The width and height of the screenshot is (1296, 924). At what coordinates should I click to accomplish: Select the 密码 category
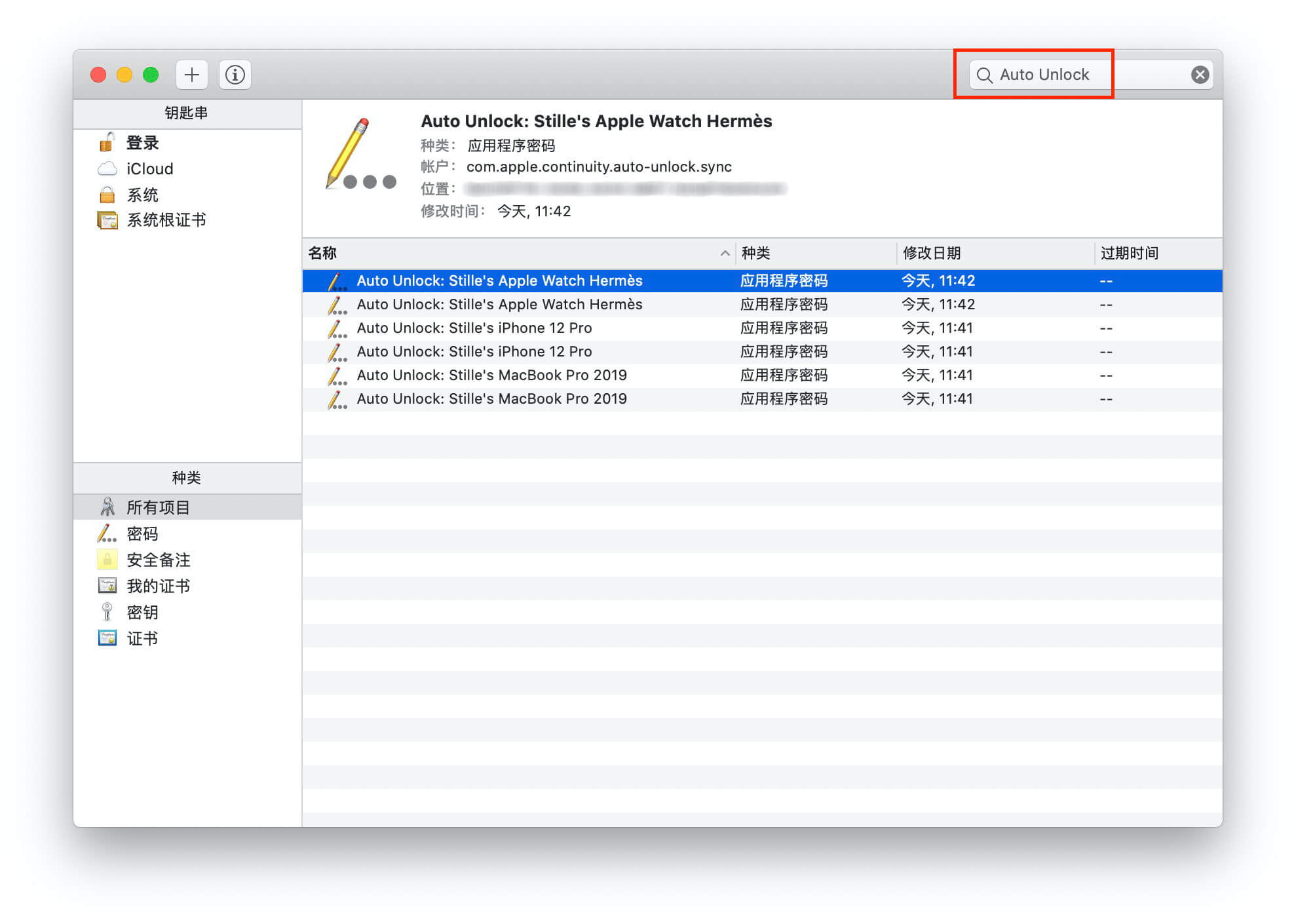point(187,533)
